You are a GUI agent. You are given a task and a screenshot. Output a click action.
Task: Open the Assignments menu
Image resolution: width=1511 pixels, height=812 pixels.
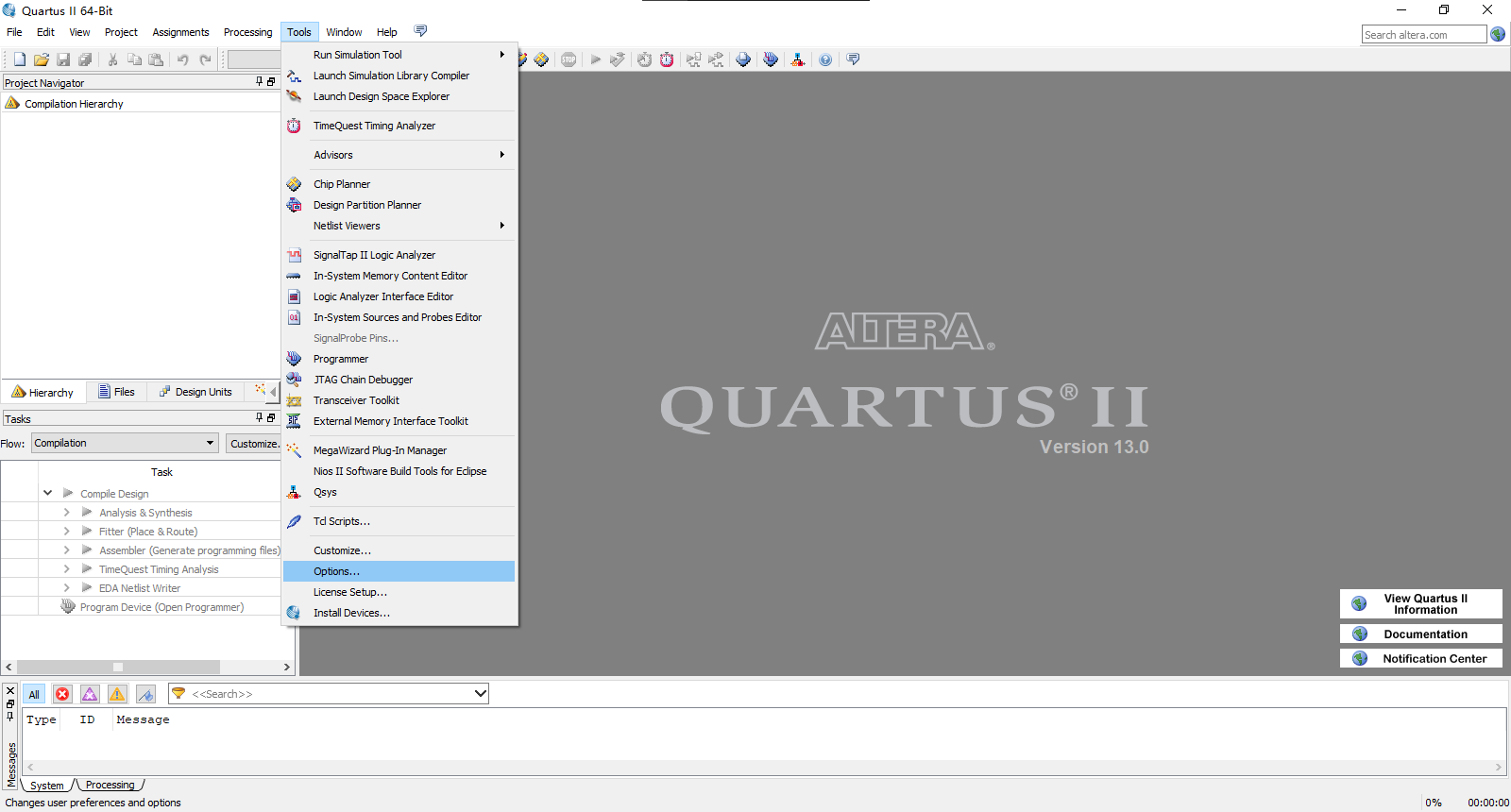point(180,32)
